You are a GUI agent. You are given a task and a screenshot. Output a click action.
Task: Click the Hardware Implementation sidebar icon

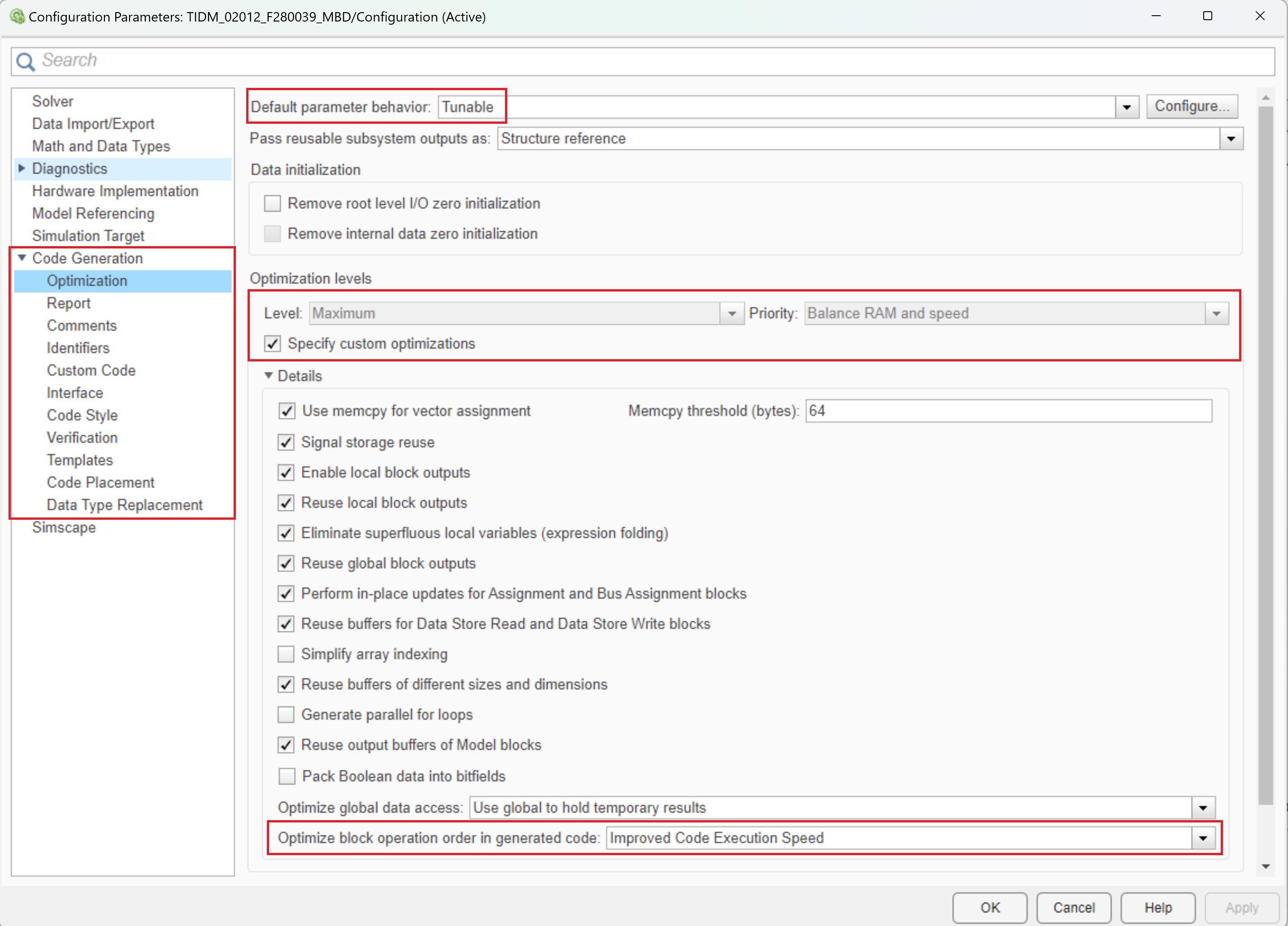[112, 191]
